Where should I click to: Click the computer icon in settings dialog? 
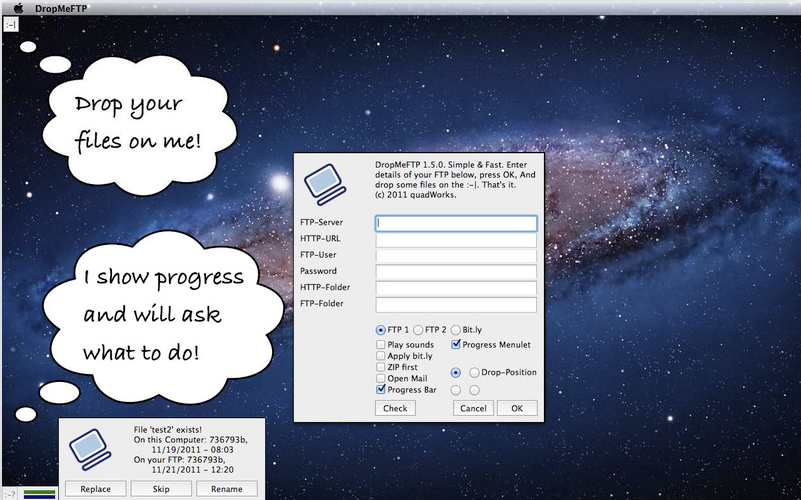pyautogui.click(x=325, y=184)
